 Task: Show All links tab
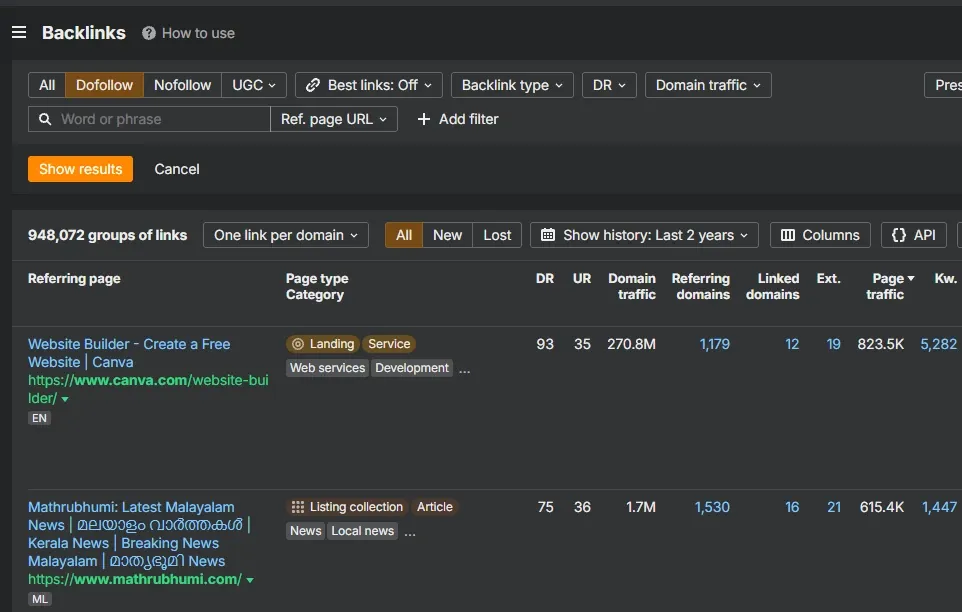(404, 235)
